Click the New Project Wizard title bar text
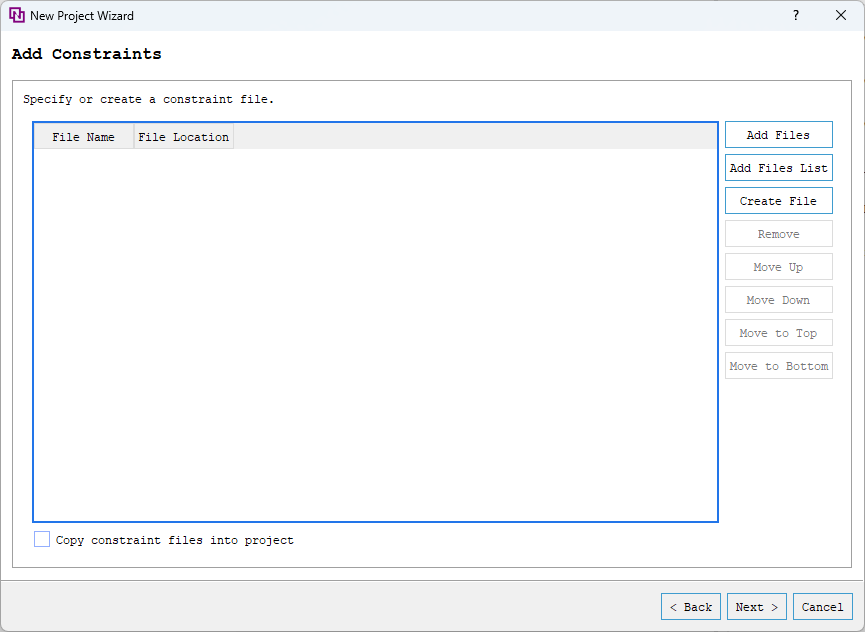 click(x=83, y=15)
